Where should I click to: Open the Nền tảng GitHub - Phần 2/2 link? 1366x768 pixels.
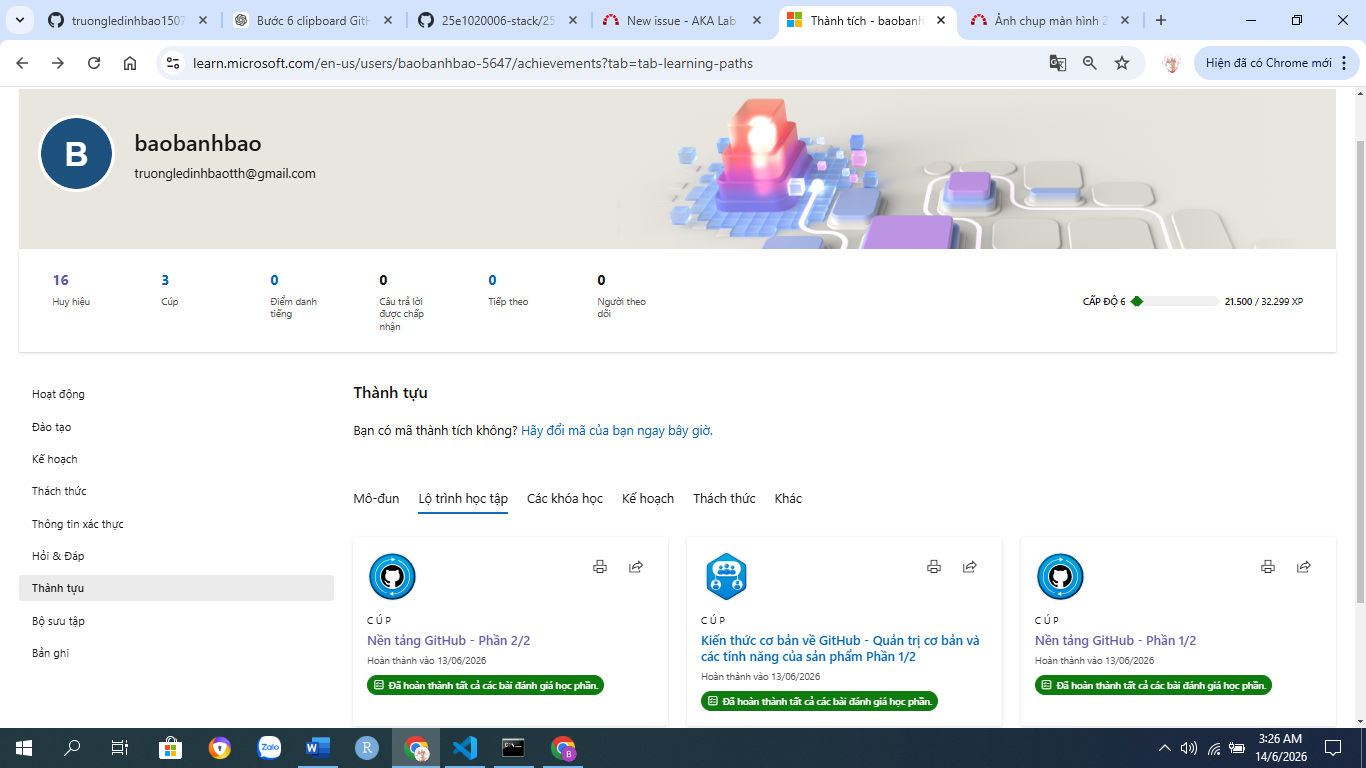pyautogui.click(x=448, y=641)
